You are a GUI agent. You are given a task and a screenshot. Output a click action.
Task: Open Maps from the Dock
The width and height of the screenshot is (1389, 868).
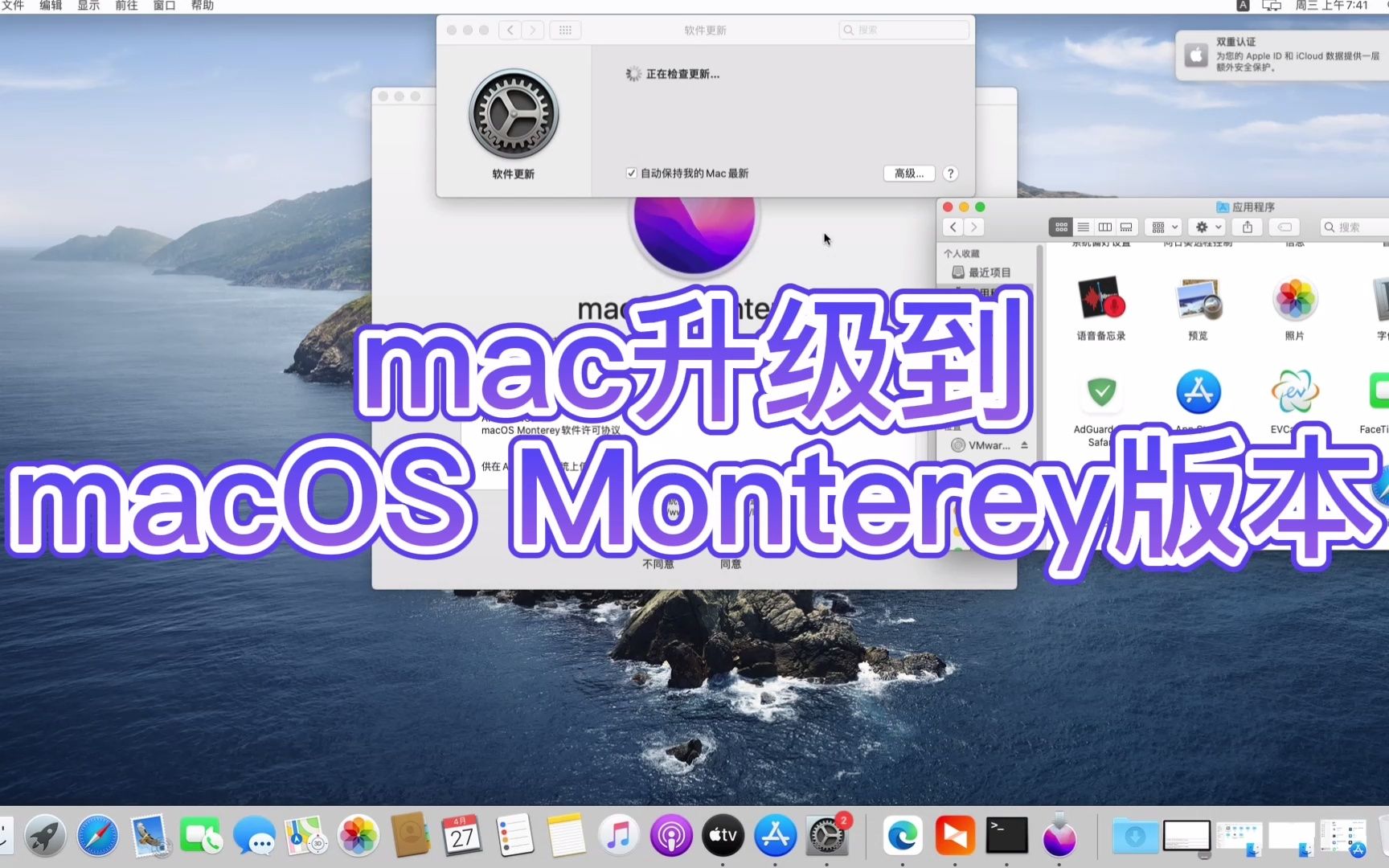coord(306,837)
